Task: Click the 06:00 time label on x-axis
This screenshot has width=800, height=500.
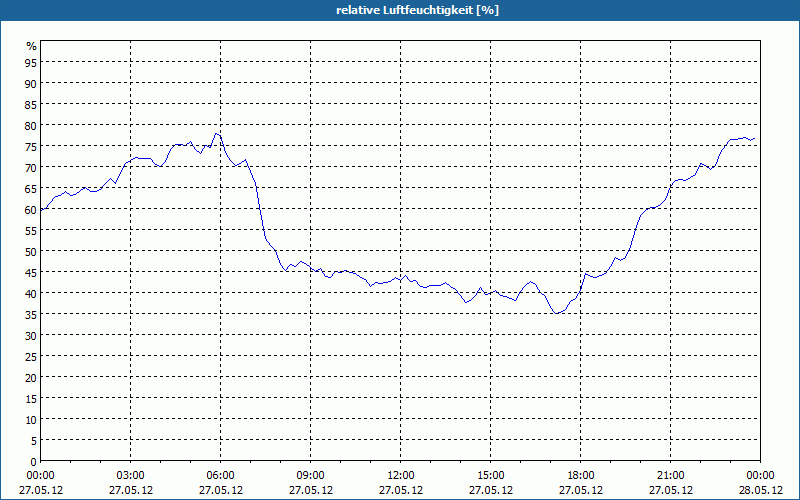Action: (220, 476)
